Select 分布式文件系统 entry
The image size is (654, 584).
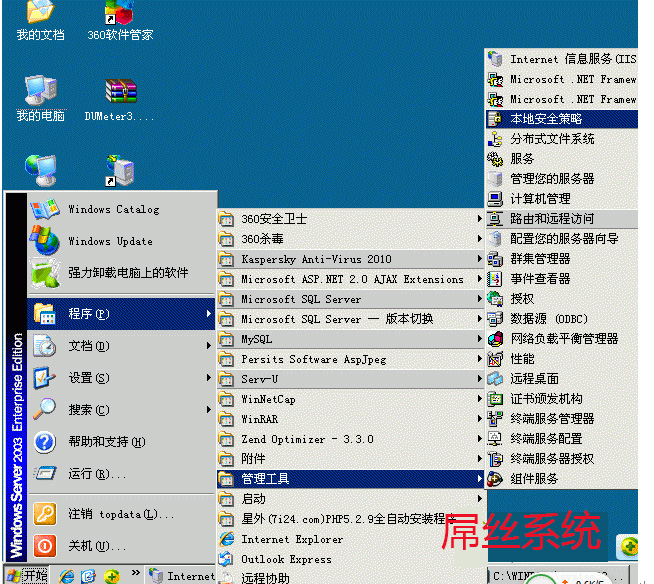[x=561, y=138]
